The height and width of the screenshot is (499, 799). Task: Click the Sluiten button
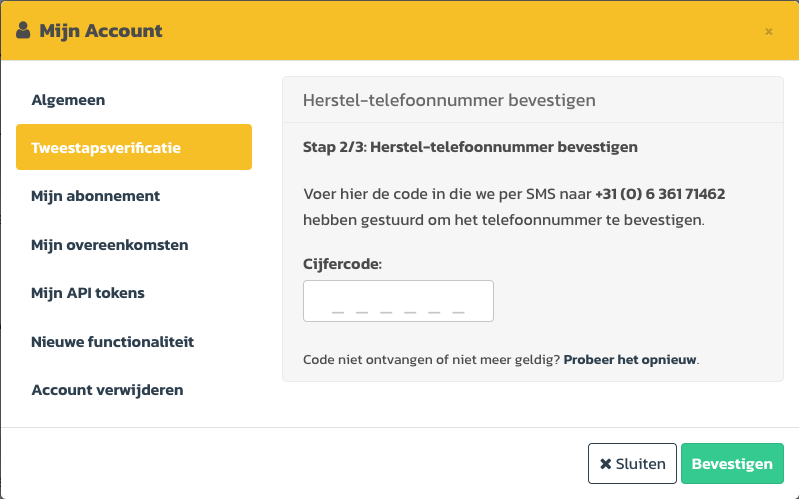632,463
